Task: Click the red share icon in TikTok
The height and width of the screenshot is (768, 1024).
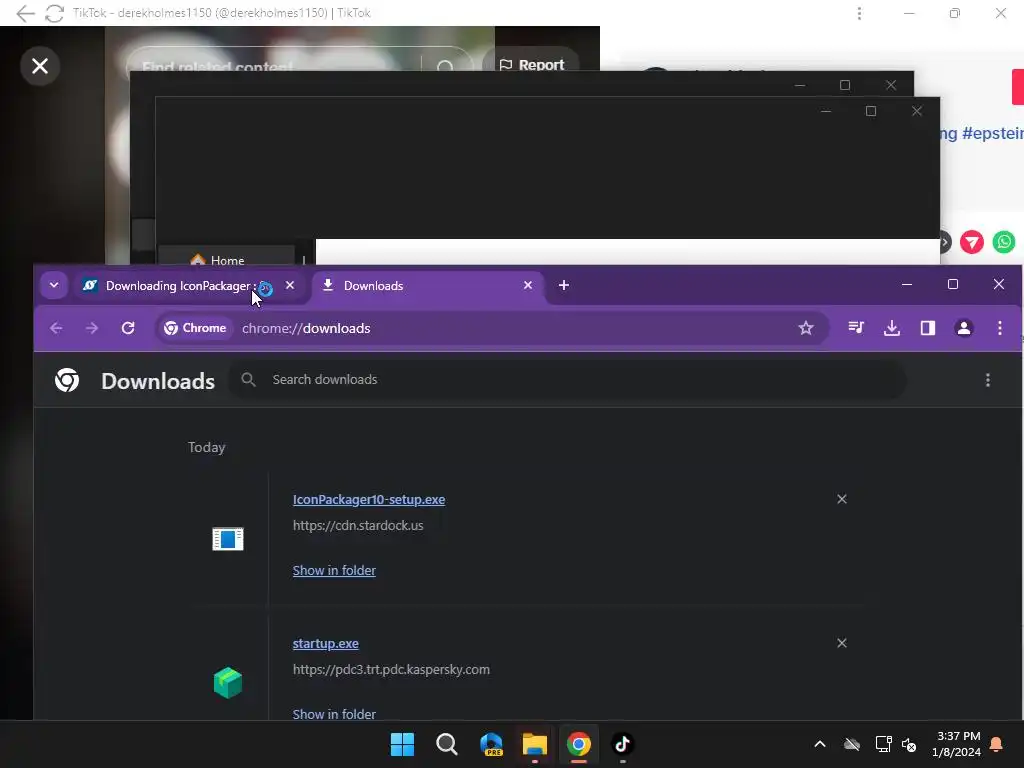Action: point(972,242)
